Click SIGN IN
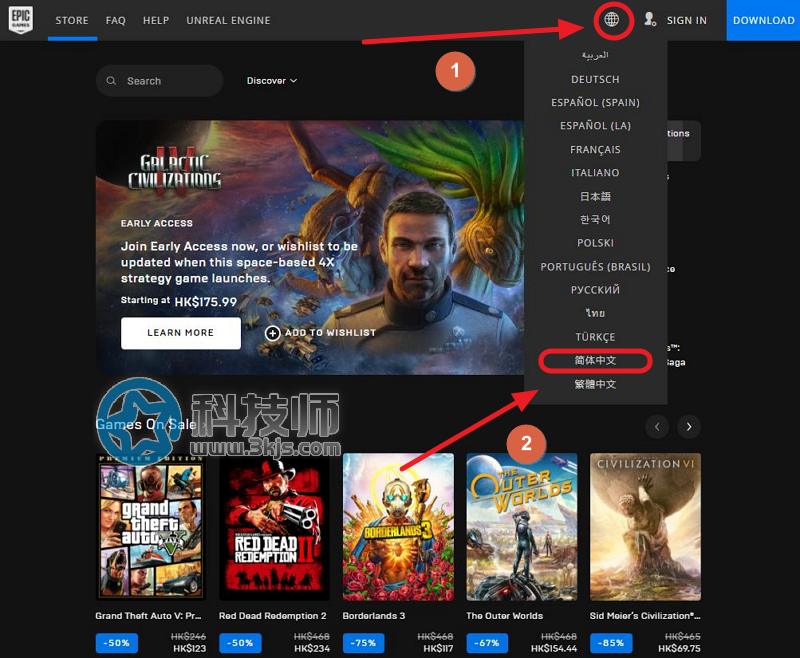 click(687, 20)
